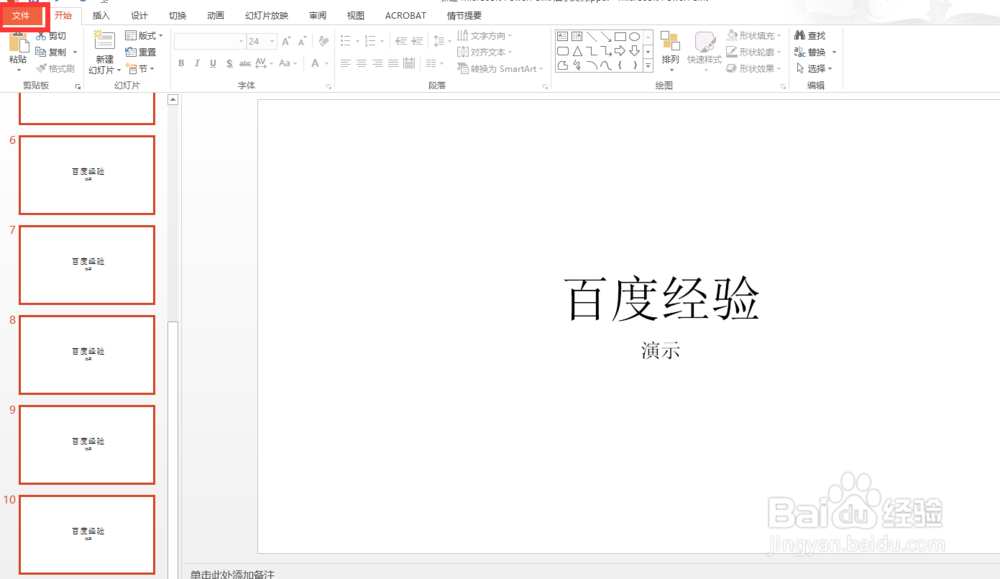Open the File (文件) tab

tap(21, 15)
